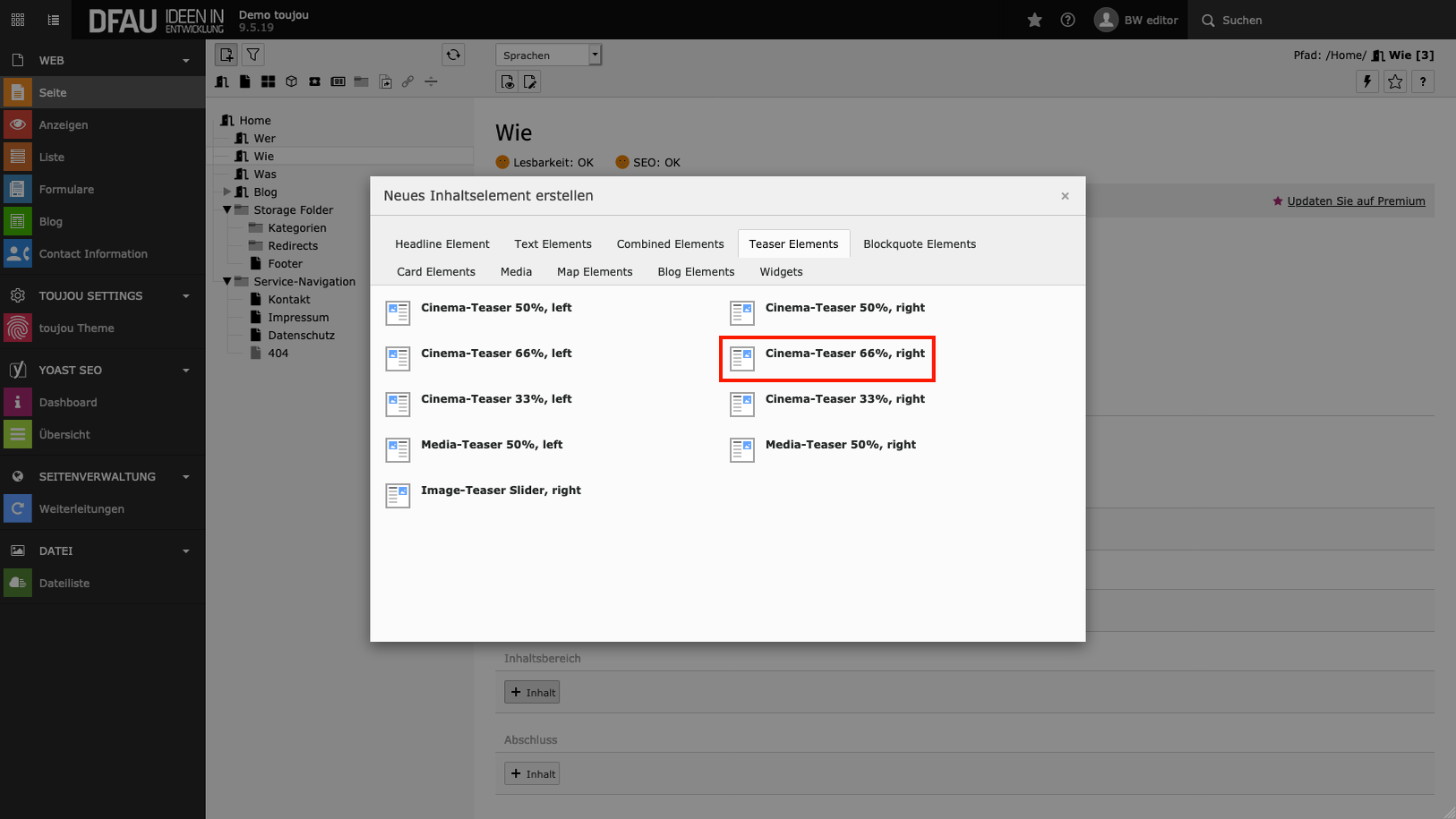Switch to the Widgets tab
Image resolution: width=1456 pixels, height=819 pixels.
pos(781,272)
